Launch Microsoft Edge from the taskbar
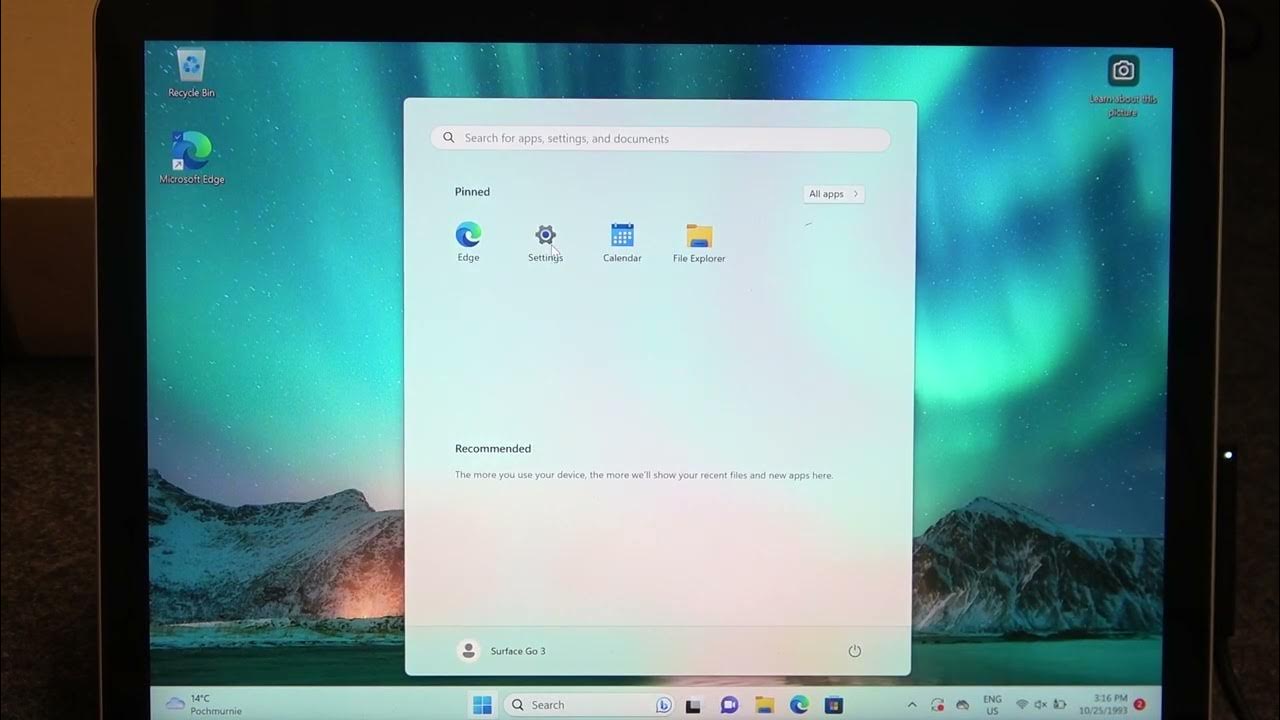Image resolution: width=1280 pixels, height=720 pixels. (x=799, y=705)
